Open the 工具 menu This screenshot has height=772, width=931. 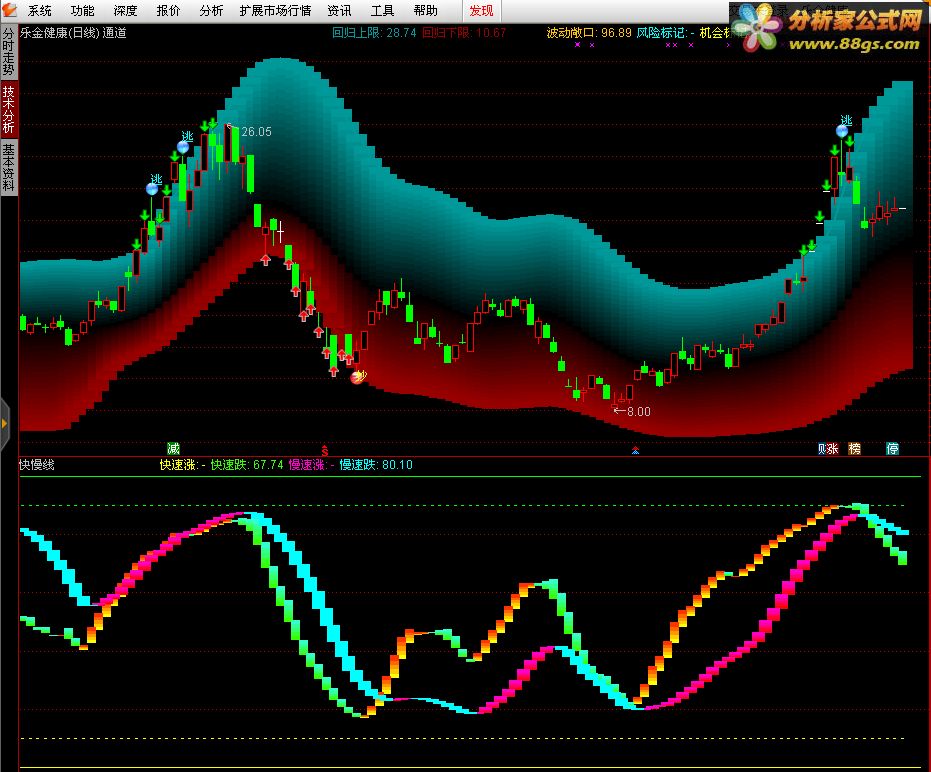(x=382, y=11)
